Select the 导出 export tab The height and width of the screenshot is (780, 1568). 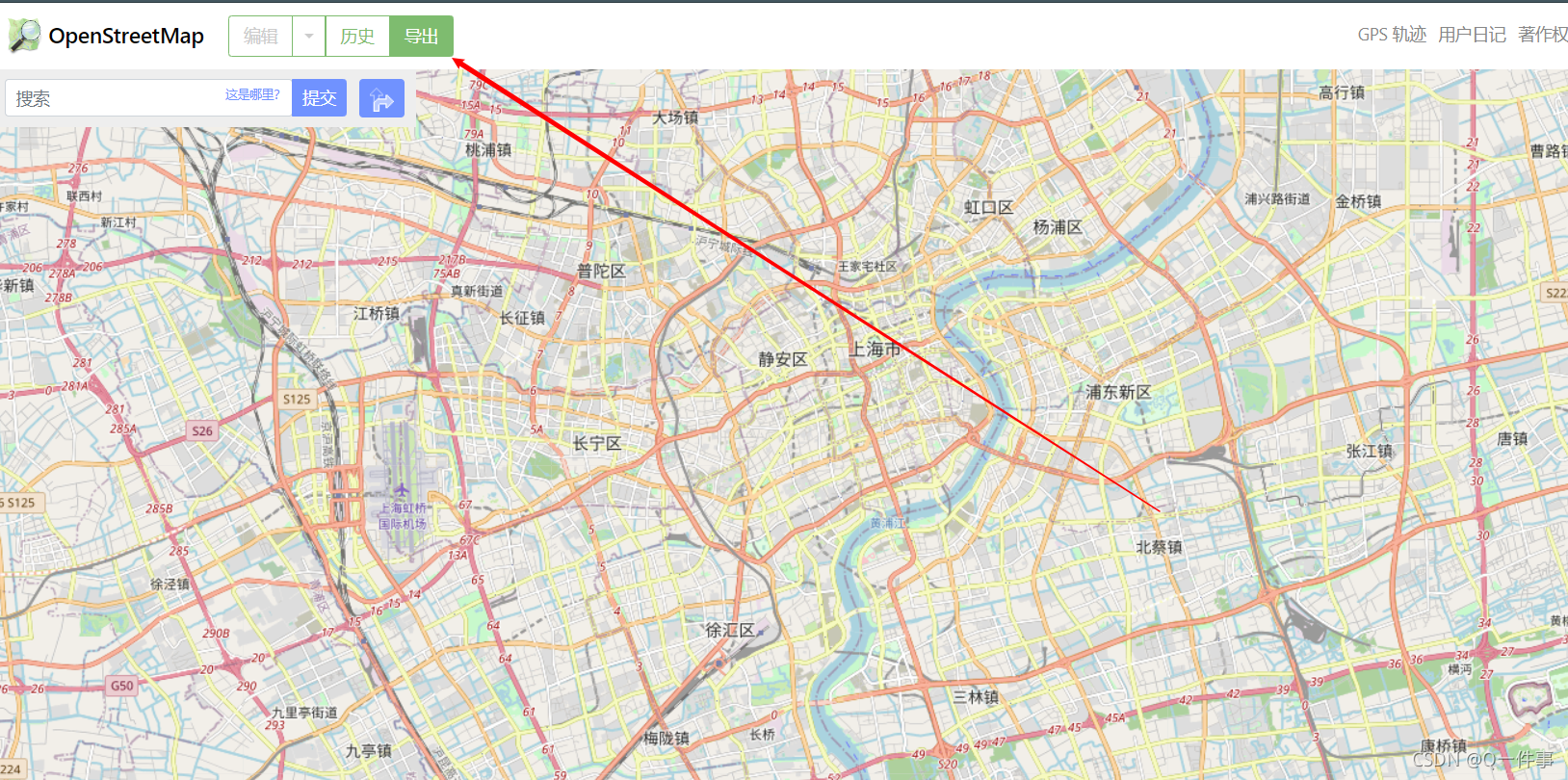[421, 37]
